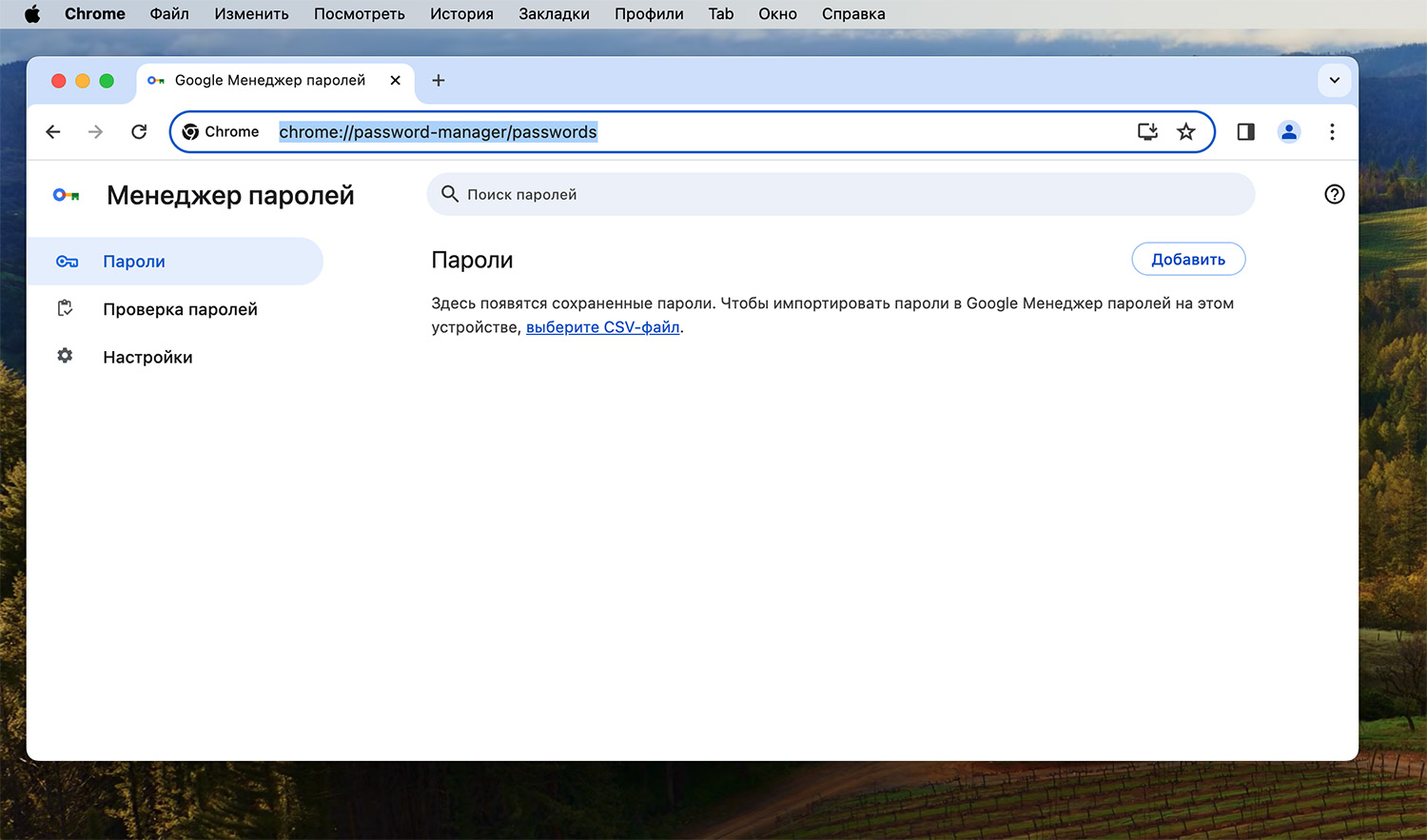Click the Пароли section heading

click(x=472, y=260)
